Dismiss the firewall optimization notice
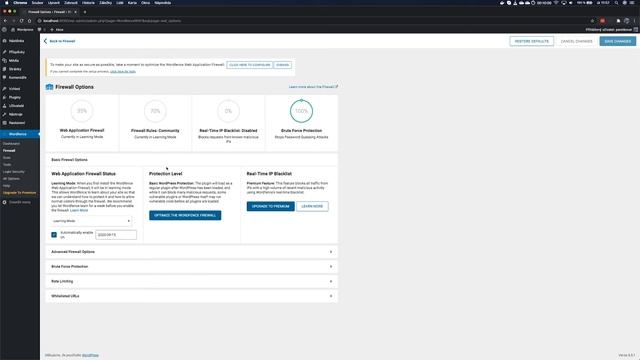Screen dimensions: 640x360 tap(282, 65)
